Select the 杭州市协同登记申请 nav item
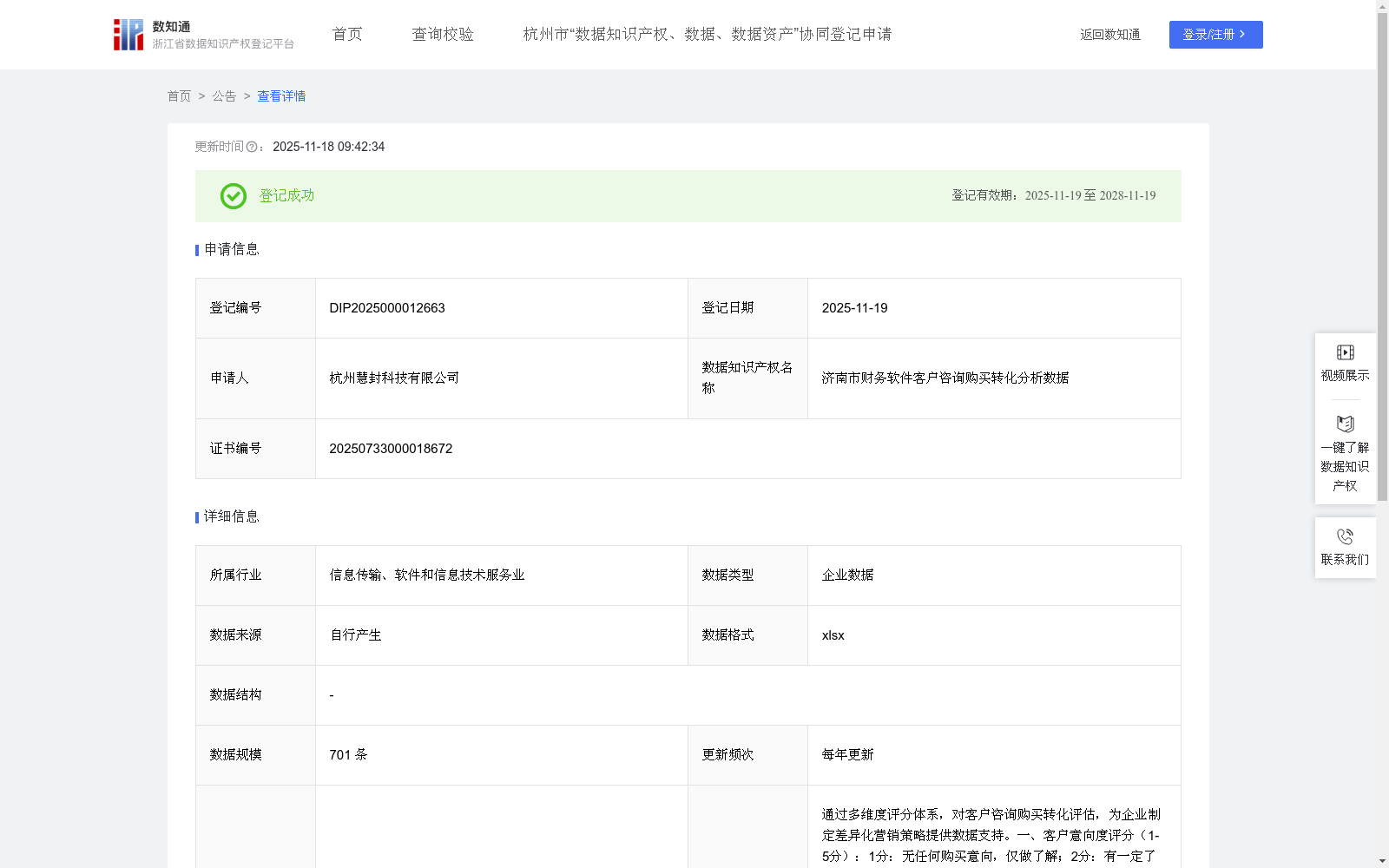The width and height of the screenshot is (1389, 868). (708, 34)
